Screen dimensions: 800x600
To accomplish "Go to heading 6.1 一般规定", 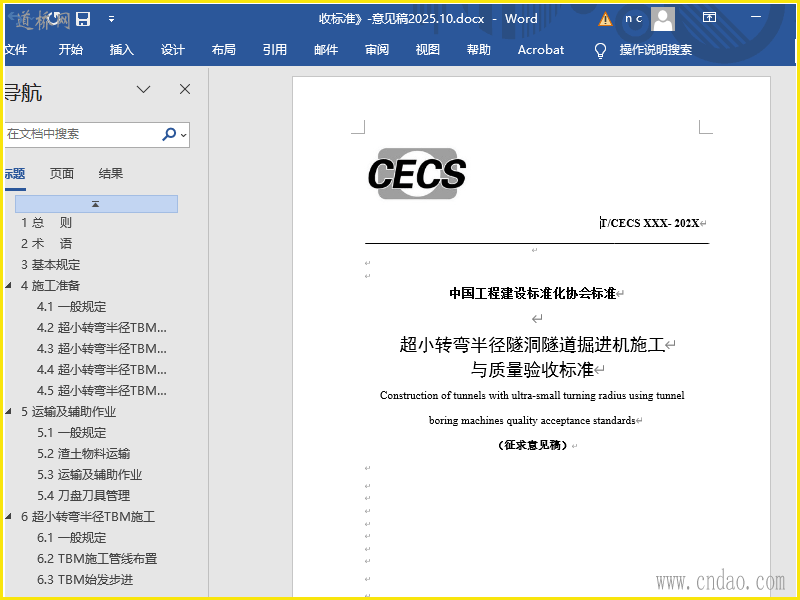I will coord(71,538).
